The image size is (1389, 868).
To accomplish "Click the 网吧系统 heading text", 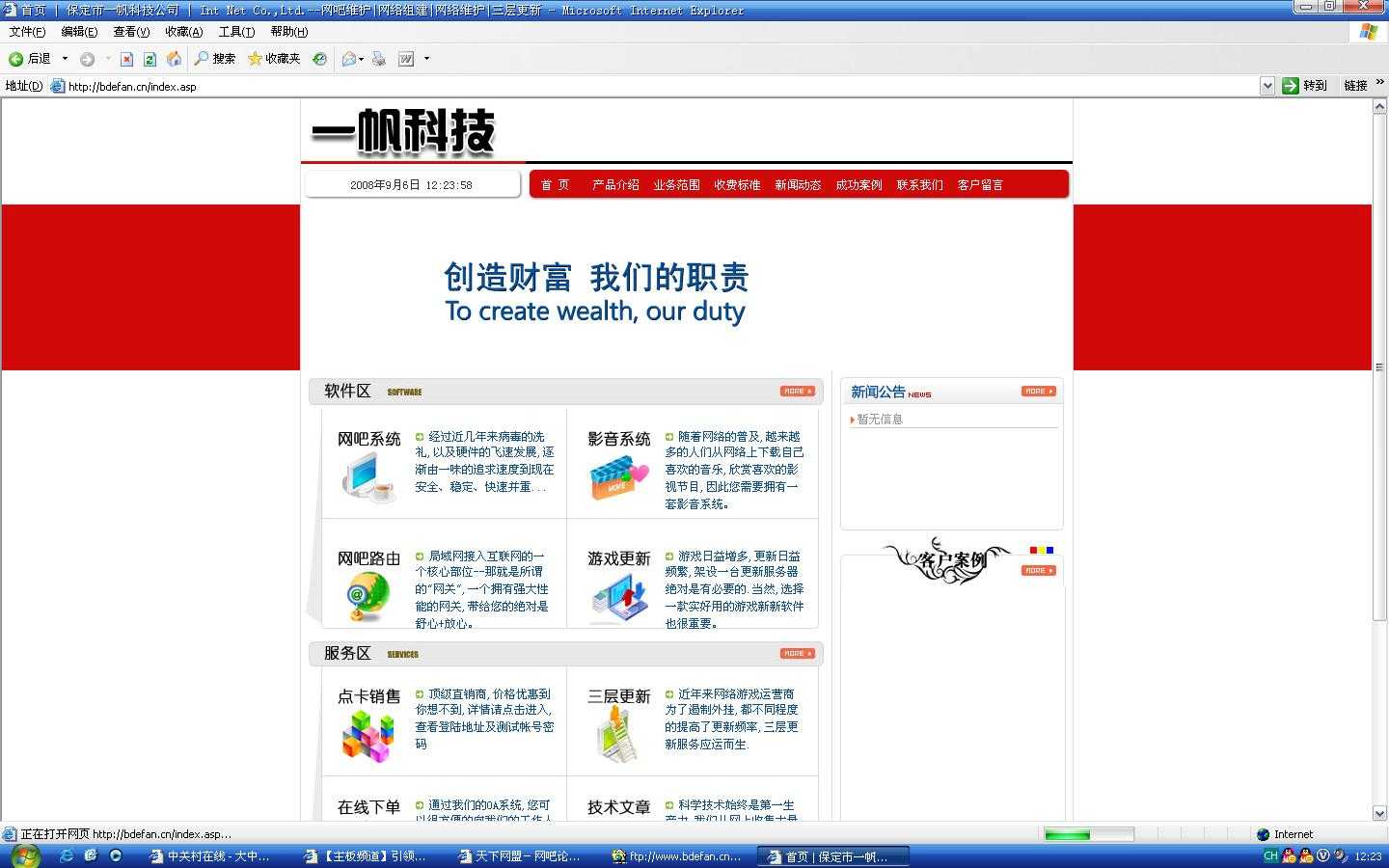I will click(368, 439).
